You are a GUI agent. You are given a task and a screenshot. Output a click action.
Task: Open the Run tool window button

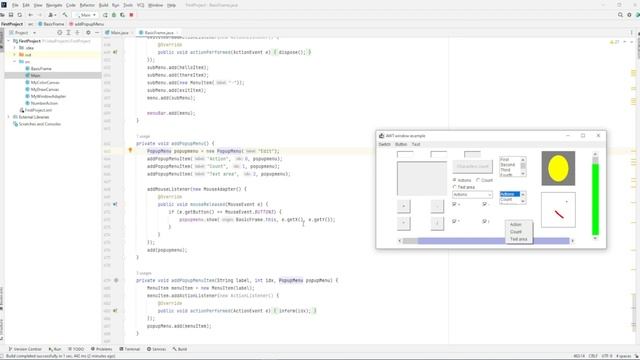[x=55, y=349]
